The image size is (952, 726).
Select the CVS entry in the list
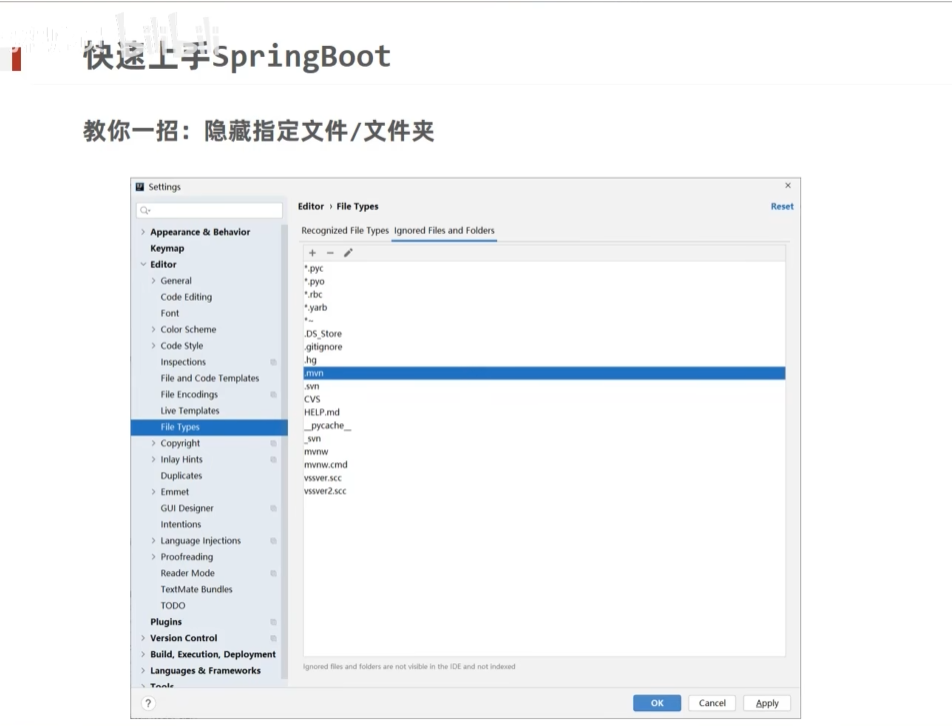tap(544, 399)
